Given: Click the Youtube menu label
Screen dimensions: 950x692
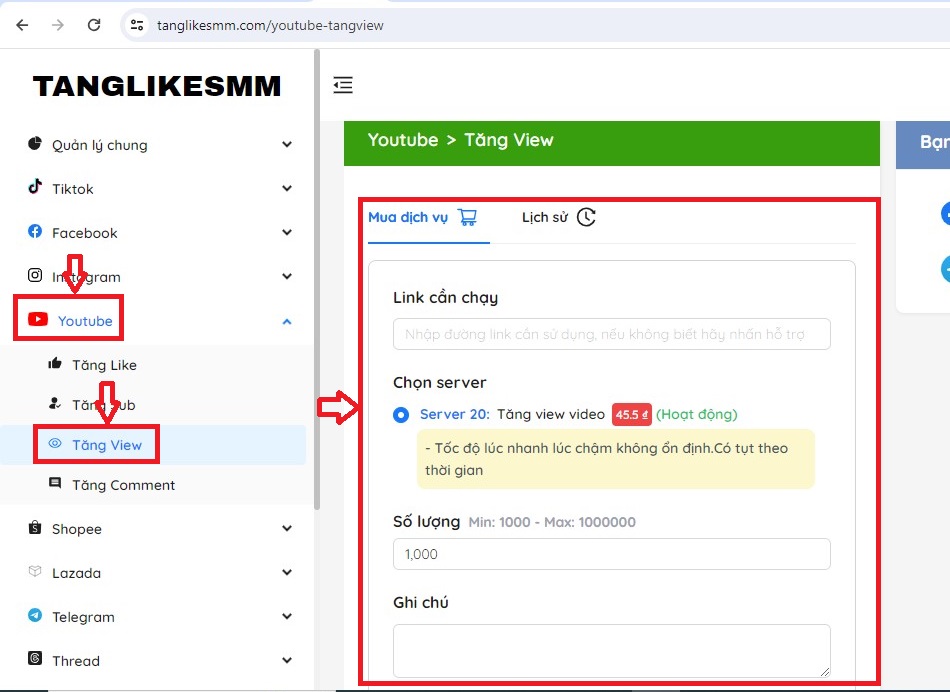Looking at the screenshot, I should pos(85,321).
